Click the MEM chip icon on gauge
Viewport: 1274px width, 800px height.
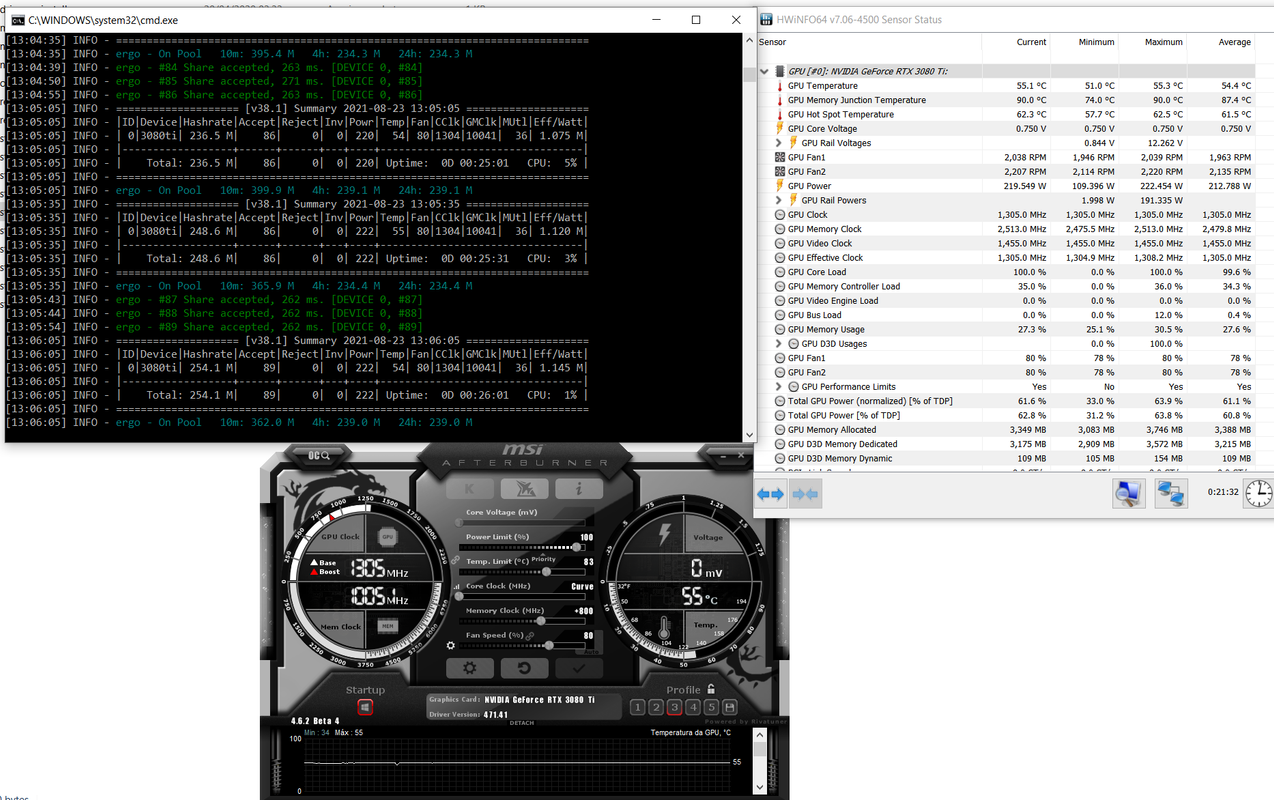[387, 626]
